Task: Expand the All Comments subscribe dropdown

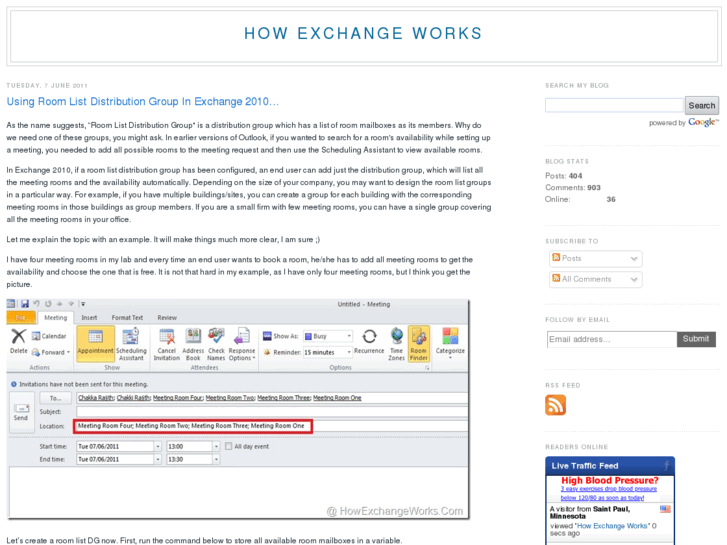Action: pos(634,279)
